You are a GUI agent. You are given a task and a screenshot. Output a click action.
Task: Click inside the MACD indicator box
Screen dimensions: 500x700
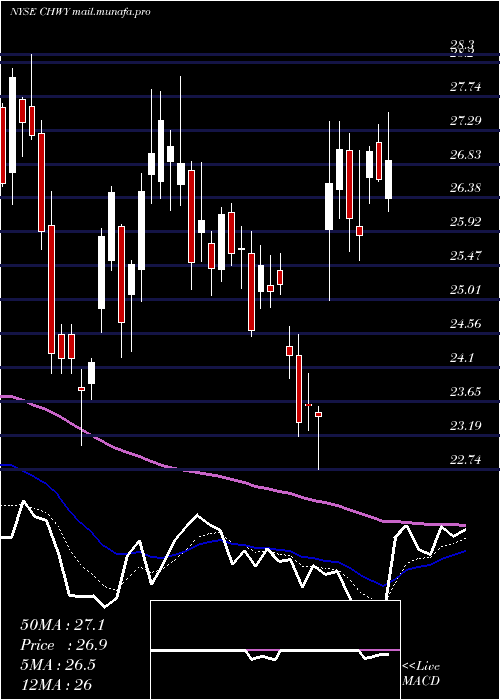(x=275, y=650)
